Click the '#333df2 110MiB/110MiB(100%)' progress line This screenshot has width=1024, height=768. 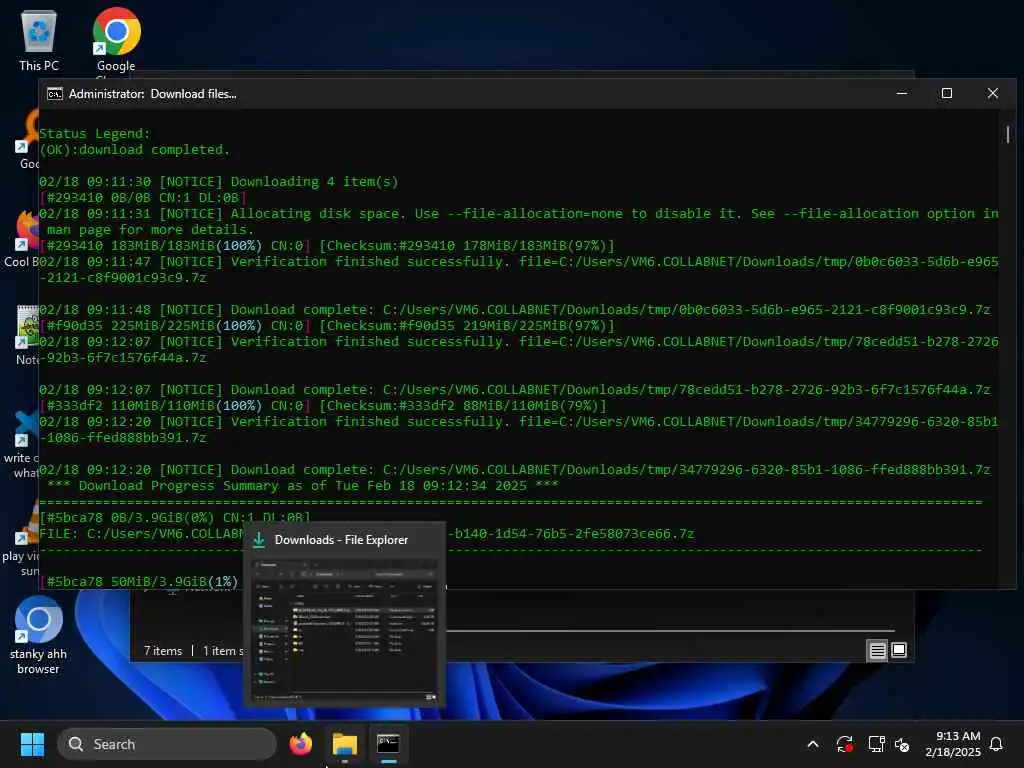[x=323, y=406]
